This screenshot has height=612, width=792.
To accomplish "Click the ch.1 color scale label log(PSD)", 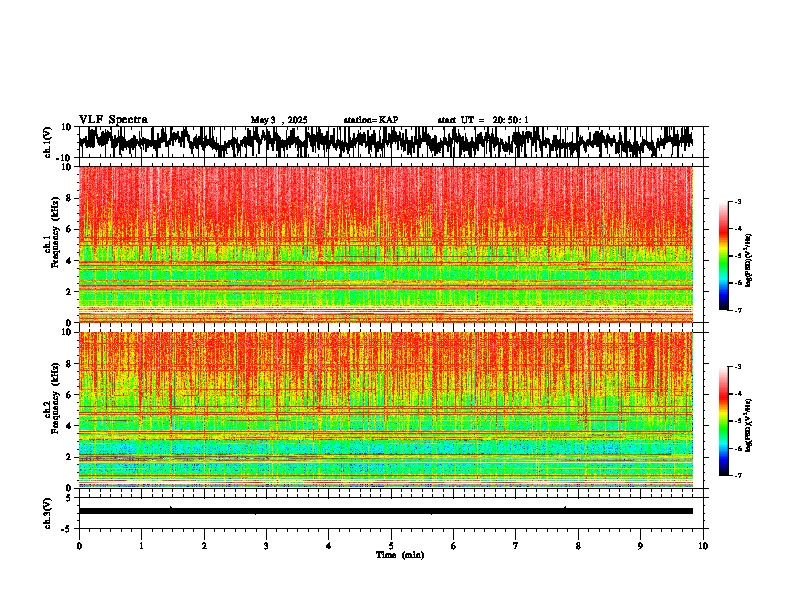I will 749,261.
